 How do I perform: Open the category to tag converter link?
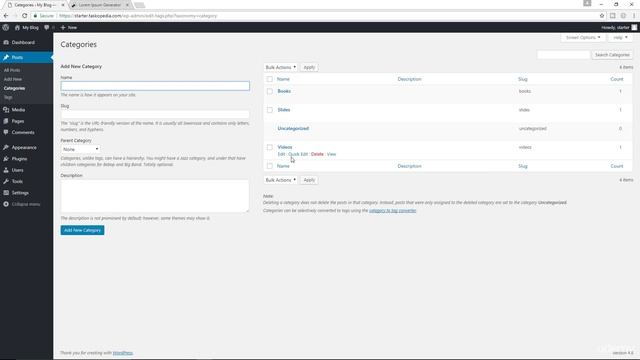coord(393,211)
